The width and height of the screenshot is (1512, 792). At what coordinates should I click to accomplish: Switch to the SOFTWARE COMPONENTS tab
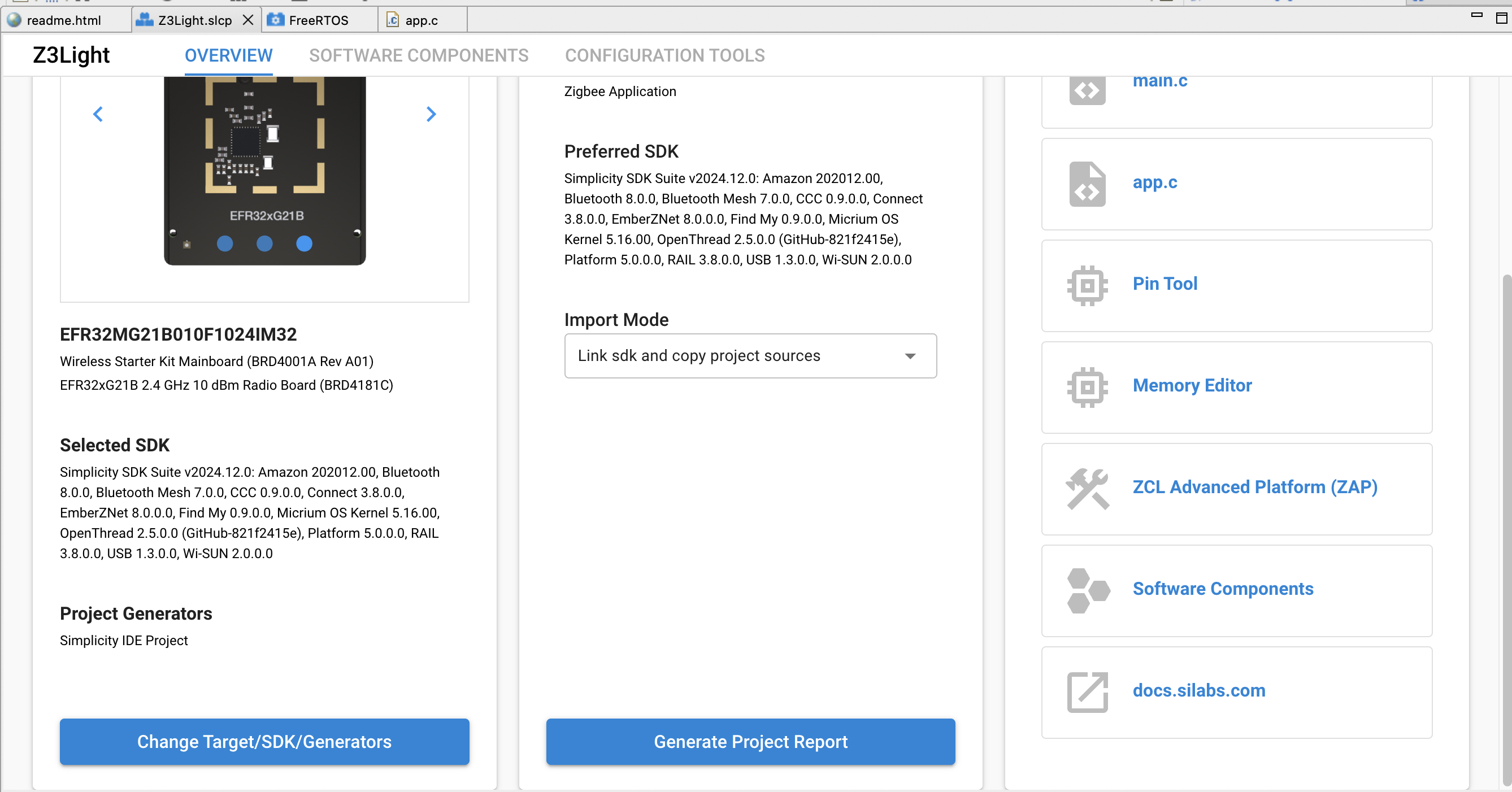tap(419, 55)
